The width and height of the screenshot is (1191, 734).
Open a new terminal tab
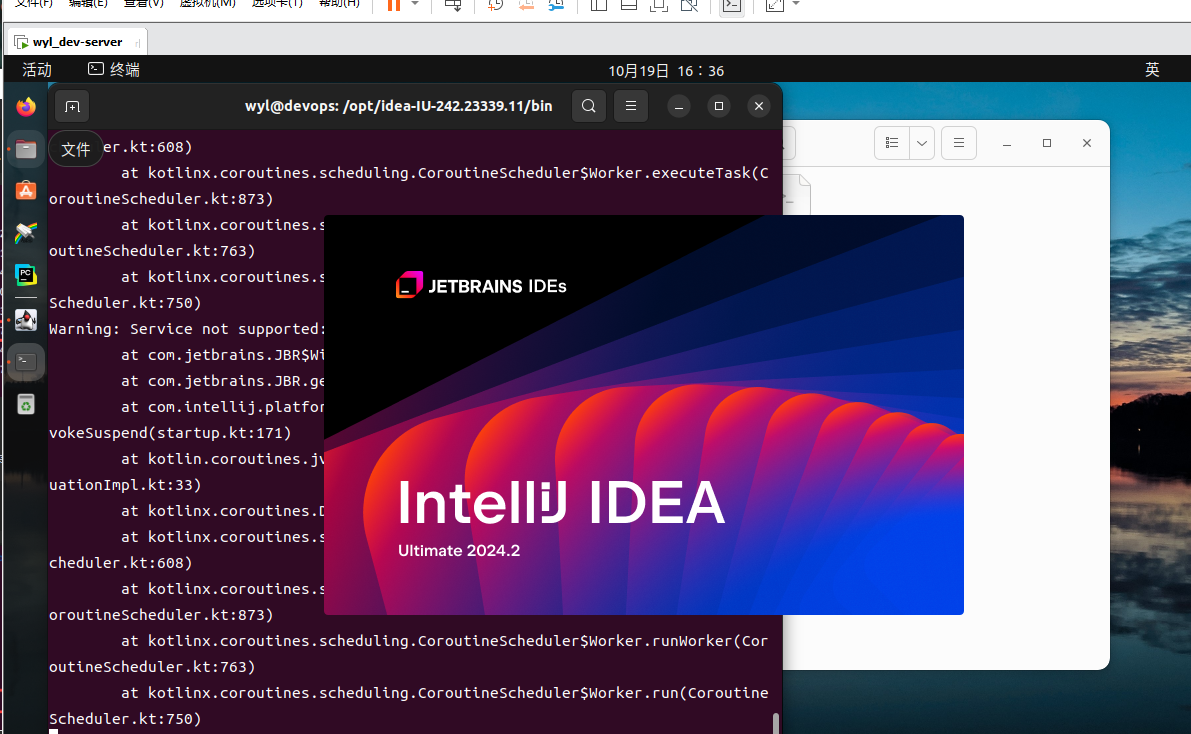point(74,106)
